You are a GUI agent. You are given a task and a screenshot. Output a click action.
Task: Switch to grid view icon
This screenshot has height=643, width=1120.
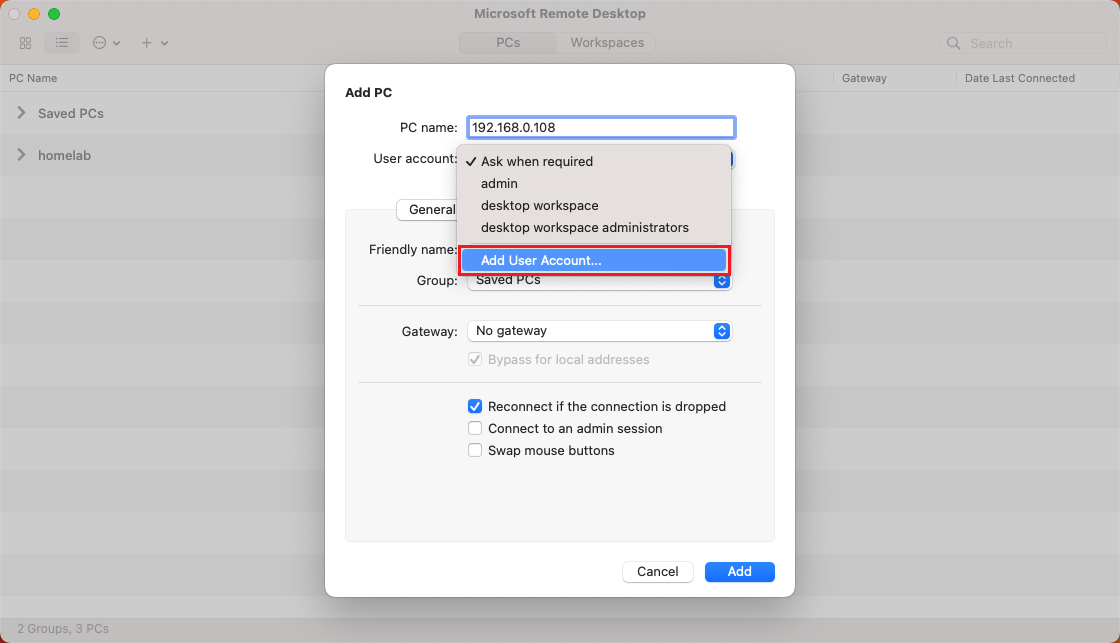click(26, 43)
